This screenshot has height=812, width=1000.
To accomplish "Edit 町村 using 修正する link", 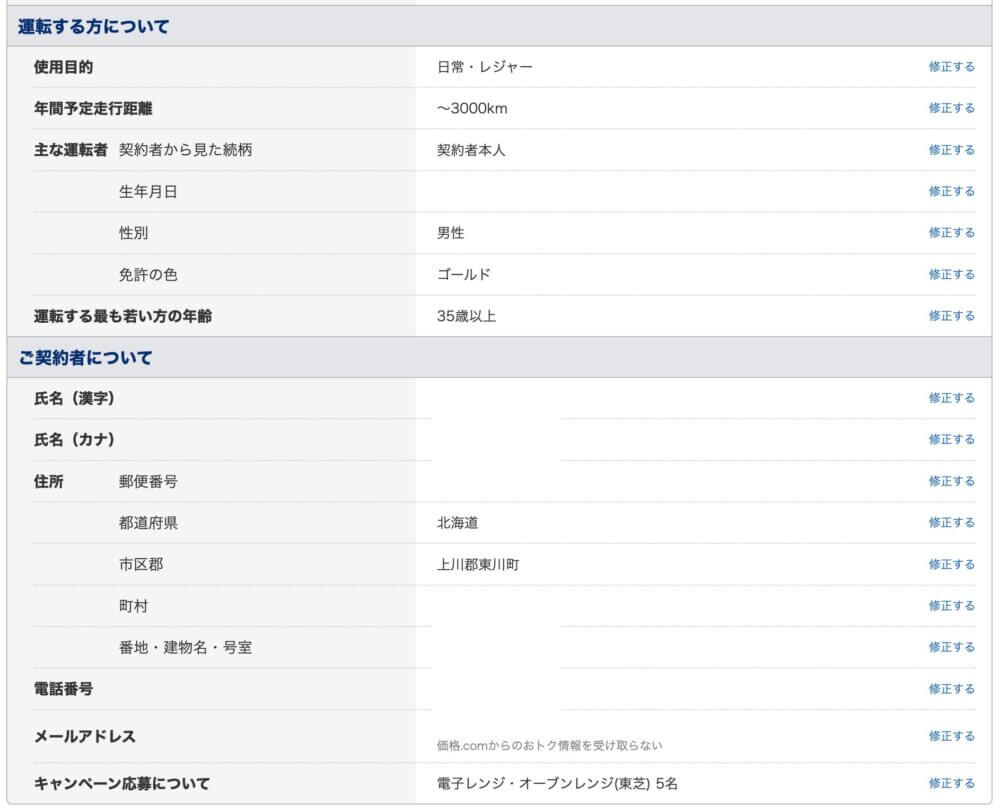I will click(x=951, y=606).
